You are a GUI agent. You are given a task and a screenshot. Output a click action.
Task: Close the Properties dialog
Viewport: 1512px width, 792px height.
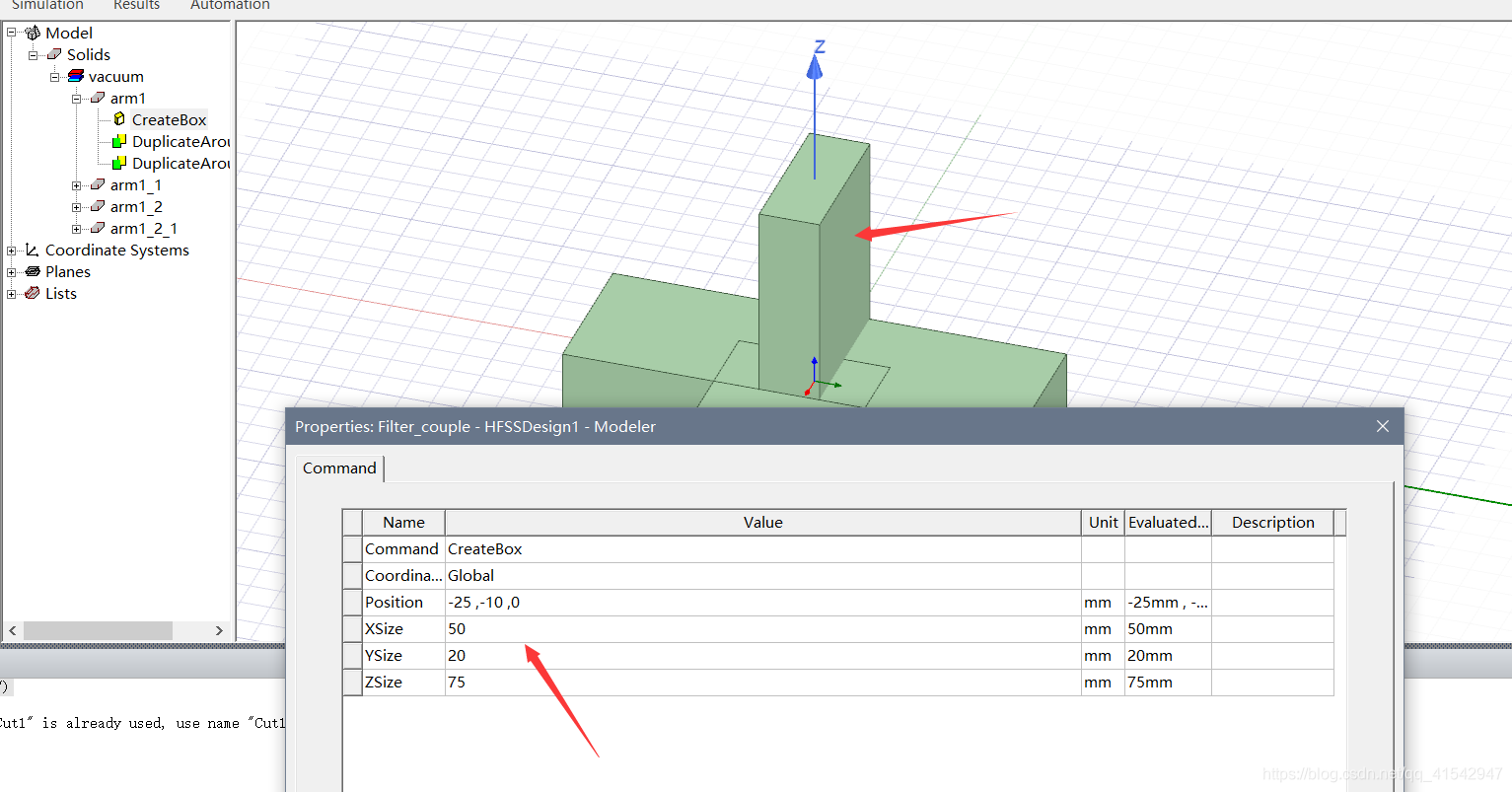1382,426
